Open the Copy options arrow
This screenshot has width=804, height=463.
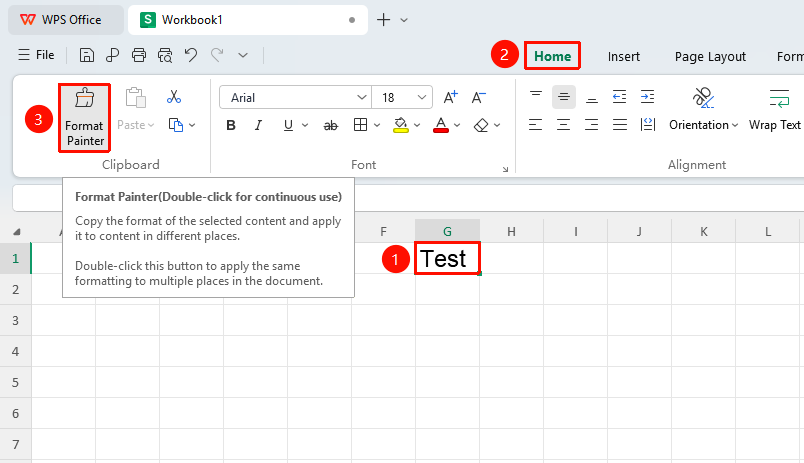point(192,125)
